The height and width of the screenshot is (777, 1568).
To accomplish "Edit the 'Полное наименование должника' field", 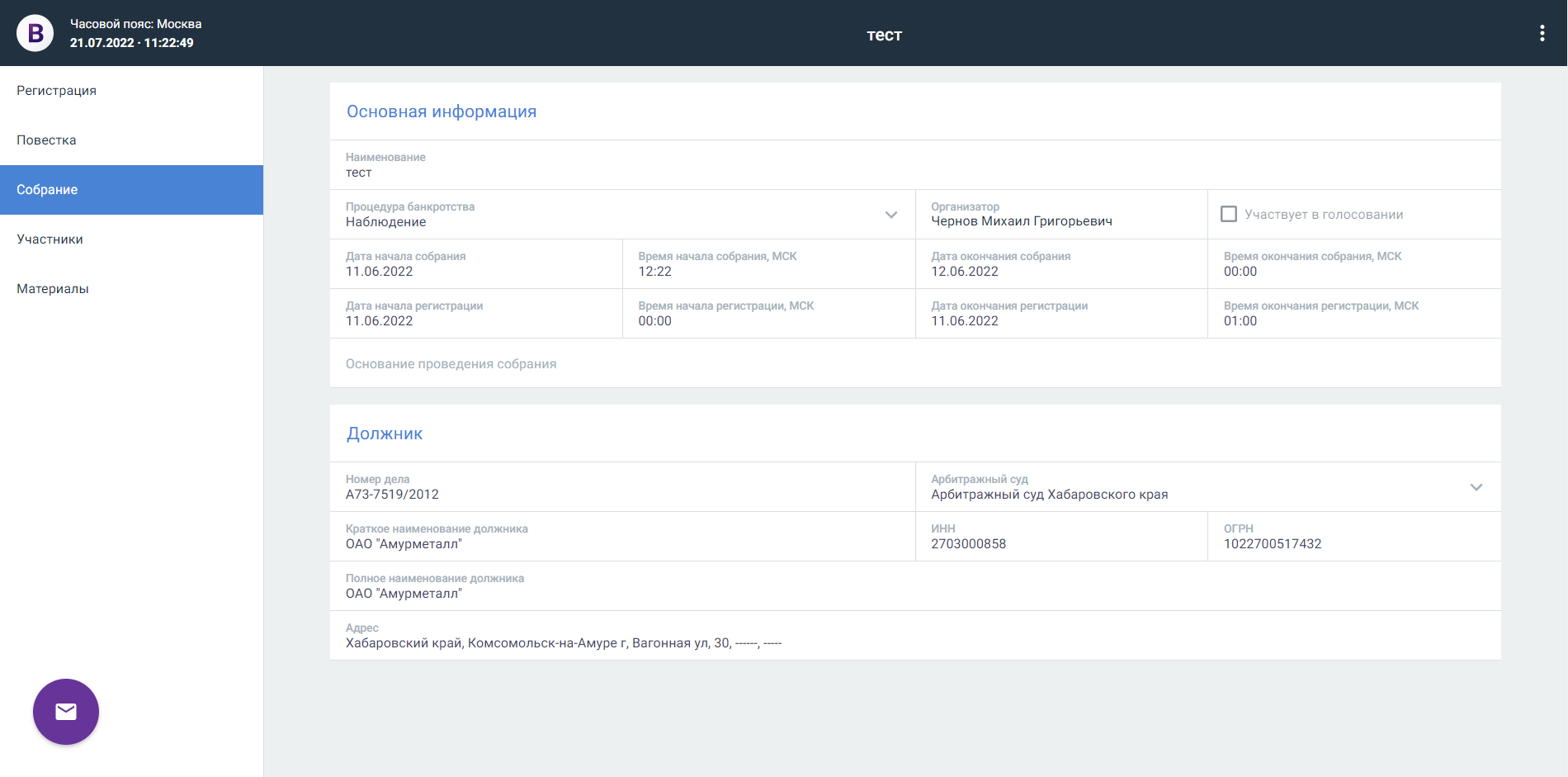I will [x=915, y=586].
